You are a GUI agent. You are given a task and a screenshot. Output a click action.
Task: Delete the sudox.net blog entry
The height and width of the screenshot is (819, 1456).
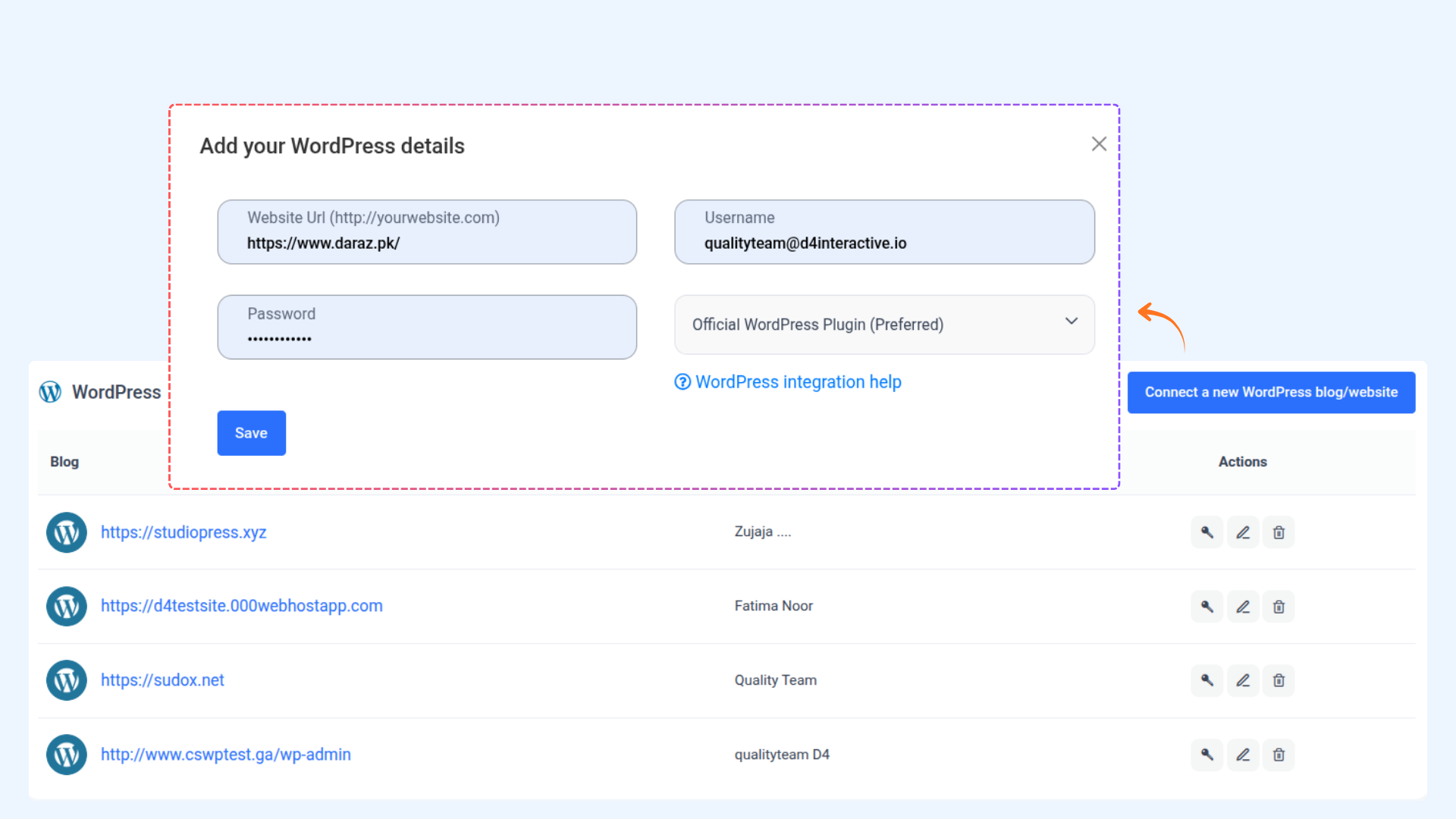(x=1279, y=680)
